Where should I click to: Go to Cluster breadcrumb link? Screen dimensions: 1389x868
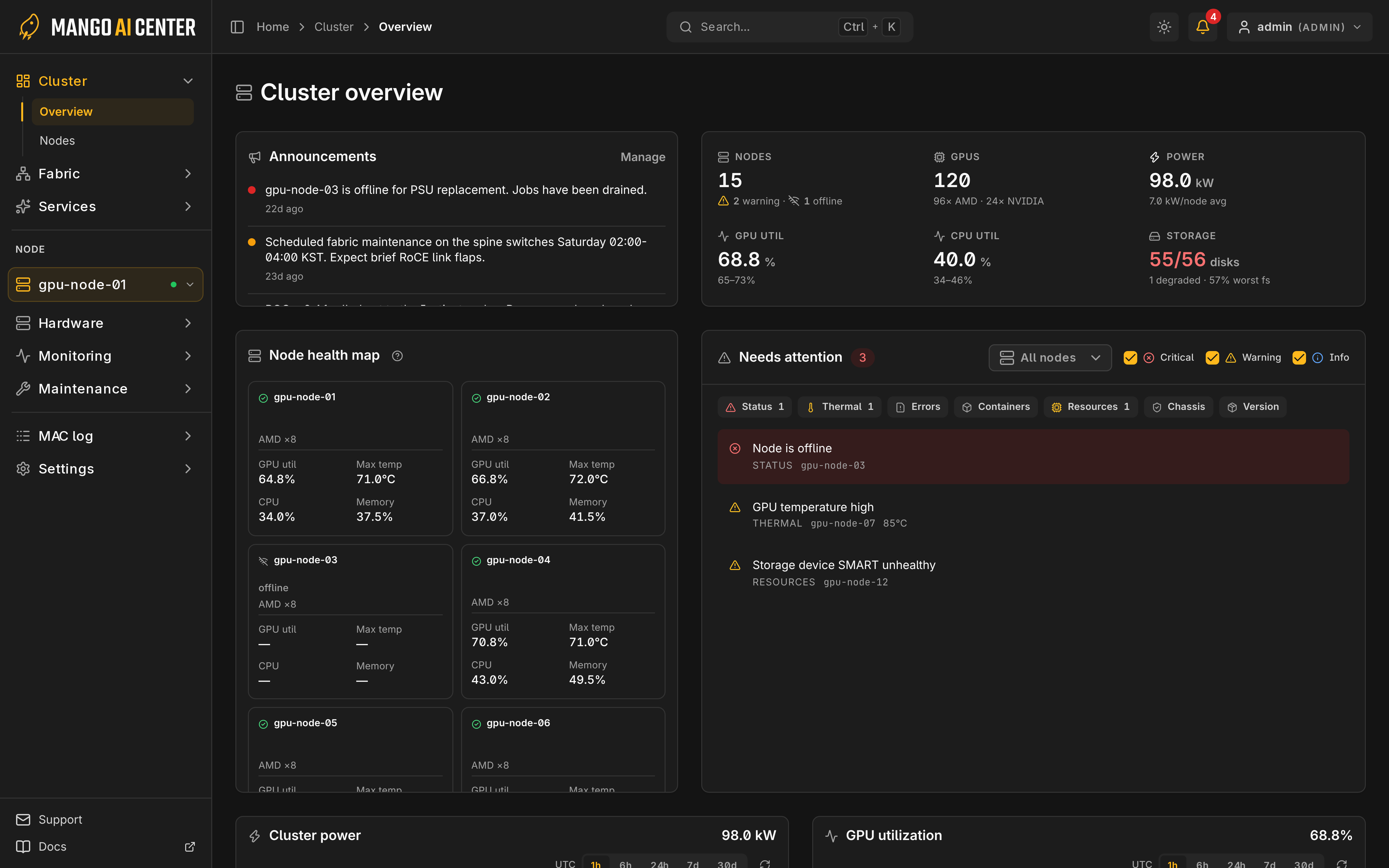[333, 27]
